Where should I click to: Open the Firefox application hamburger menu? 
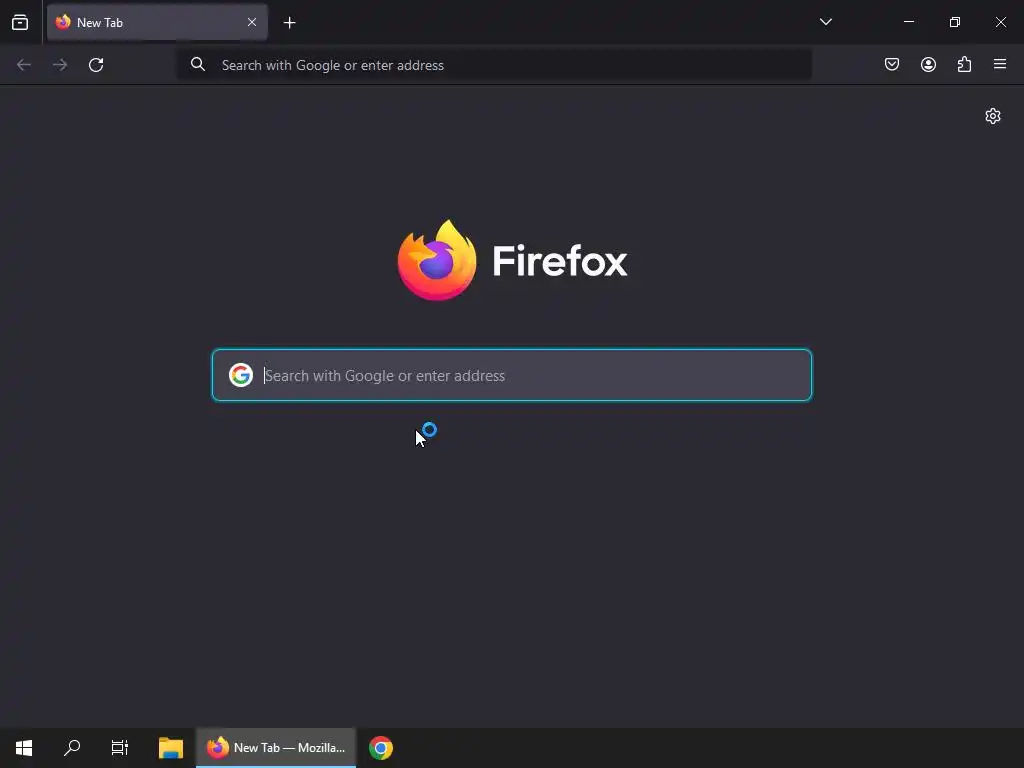pyautogui.click(x=1000, y=64)
